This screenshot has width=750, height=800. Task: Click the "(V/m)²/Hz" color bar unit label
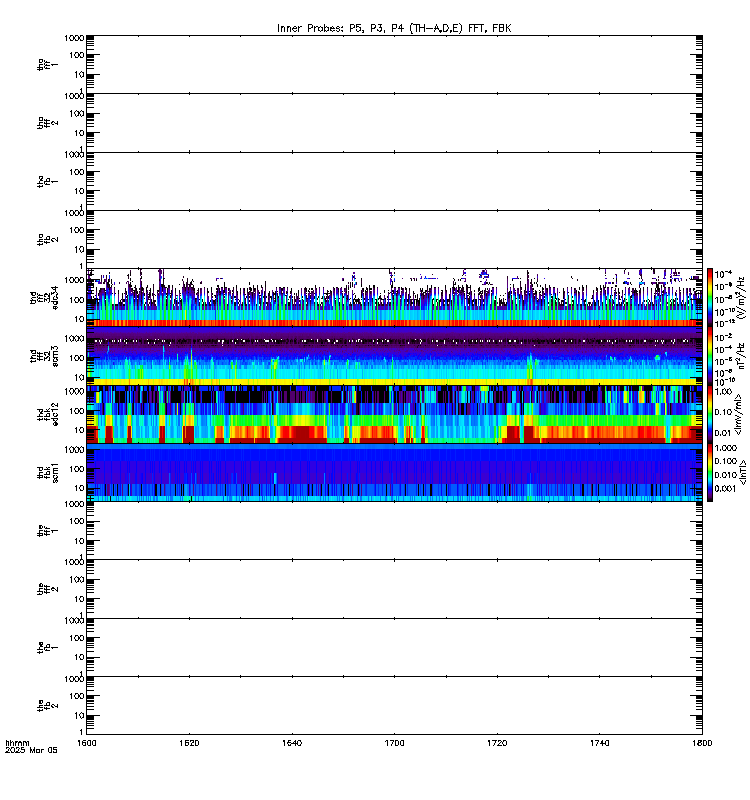[x=742, y=298]
